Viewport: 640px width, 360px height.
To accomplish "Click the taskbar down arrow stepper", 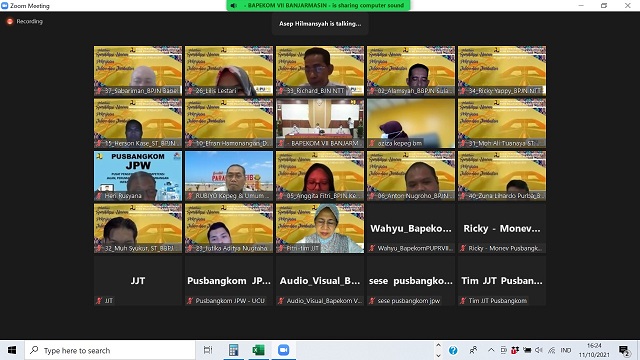I will pyautogui.click(x=438, y=355).
